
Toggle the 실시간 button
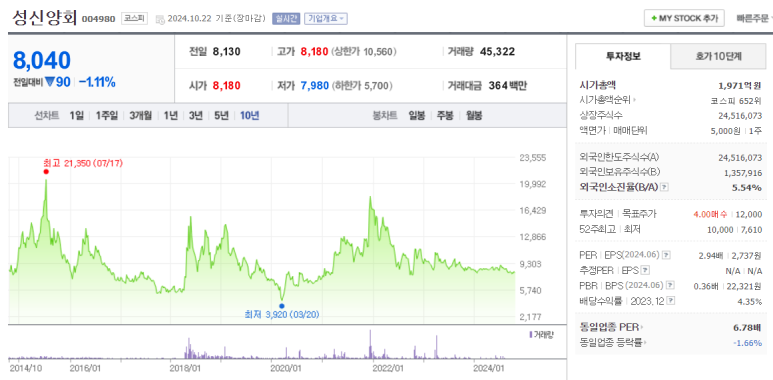click(285, 19)
